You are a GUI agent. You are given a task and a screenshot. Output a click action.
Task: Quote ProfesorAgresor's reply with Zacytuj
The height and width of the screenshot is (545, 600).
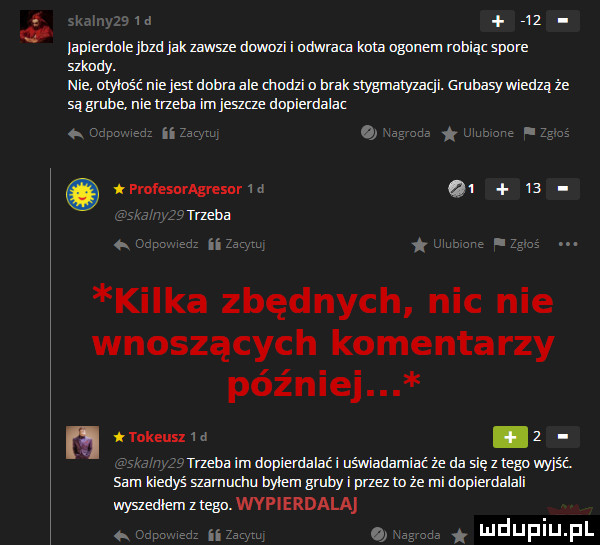tap(236, 244)
